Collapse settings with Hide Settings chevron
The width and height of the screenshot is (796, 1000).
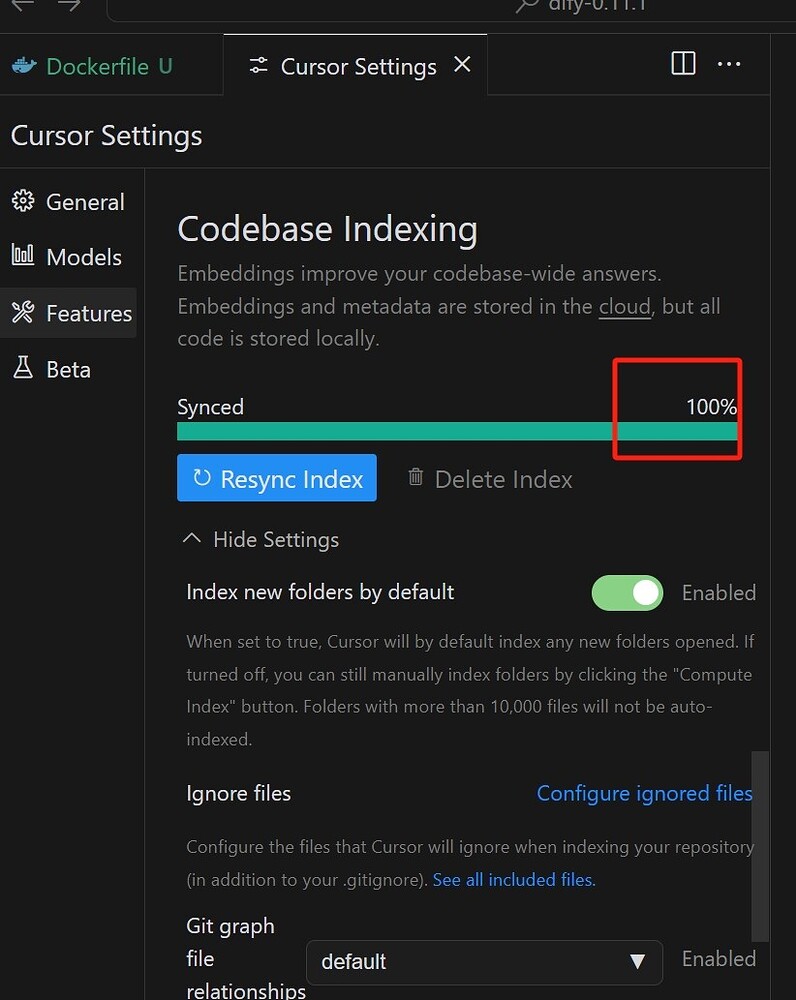click(191, 539)
